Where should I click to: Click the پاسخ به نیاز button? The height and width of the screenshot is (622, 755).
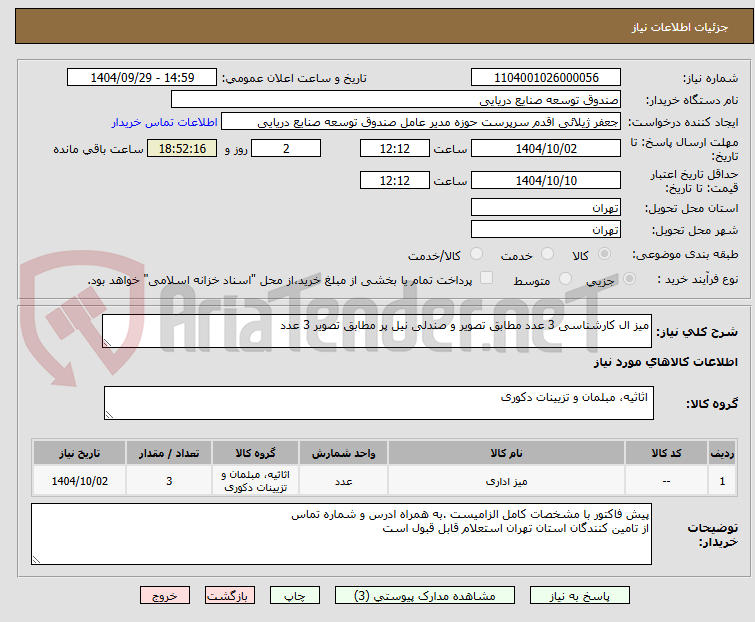click(580, 596)
